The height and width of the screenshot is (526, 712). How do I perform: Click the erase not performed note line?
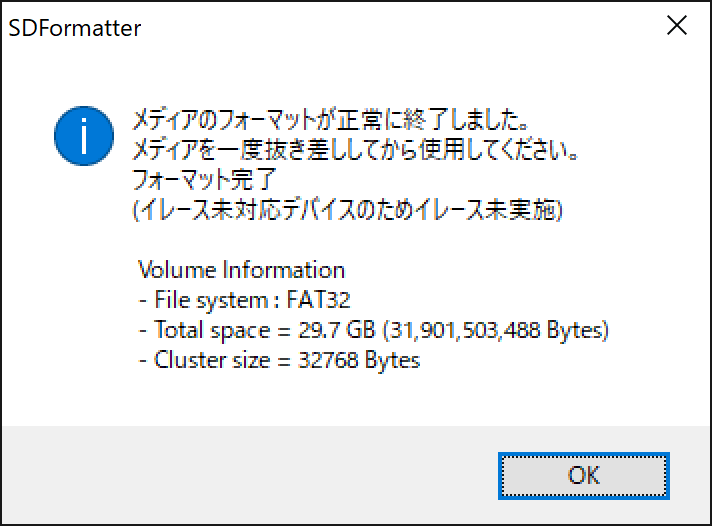tap(350, 212)
